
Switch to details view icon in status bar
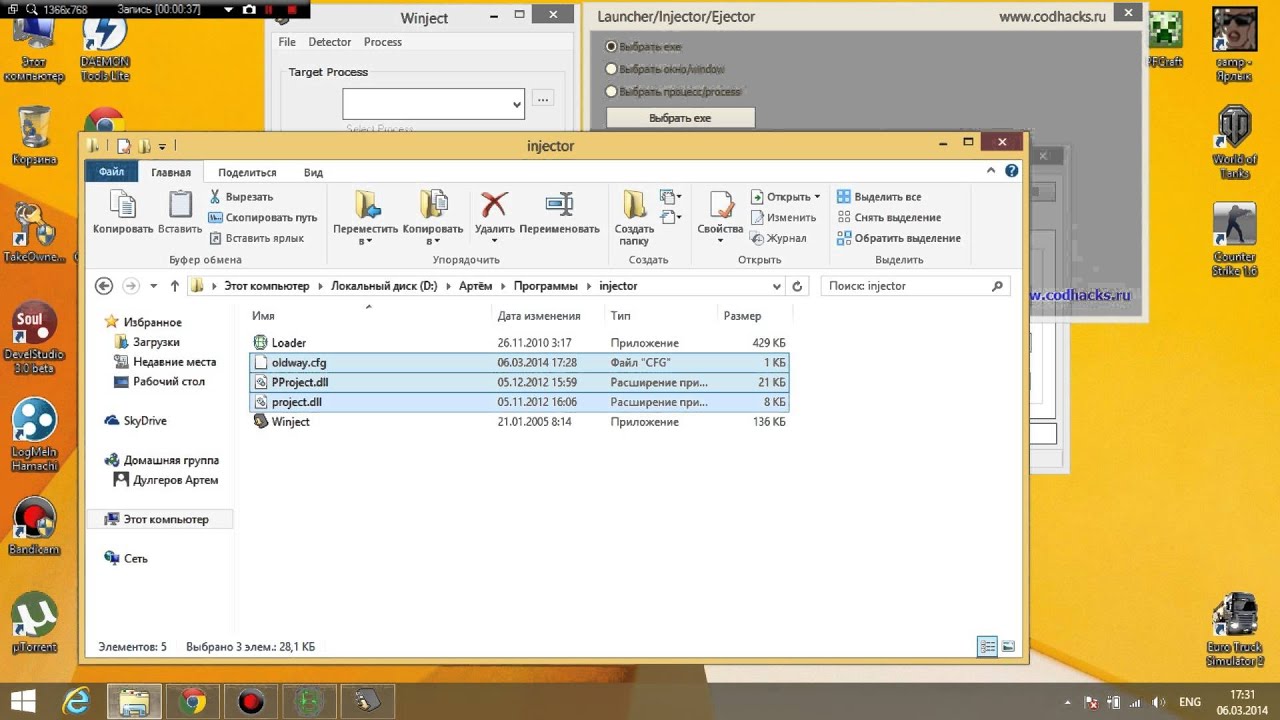point(988,647)
